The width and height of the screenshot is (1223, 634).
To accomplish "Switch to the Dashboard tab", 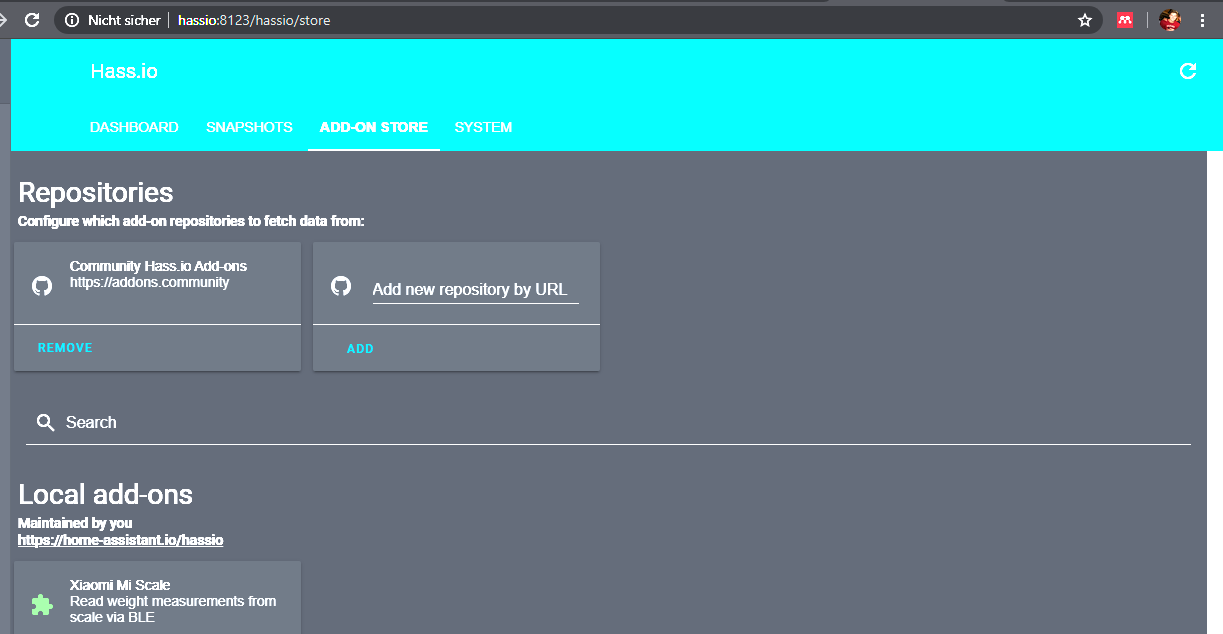I will coord(134,127).
